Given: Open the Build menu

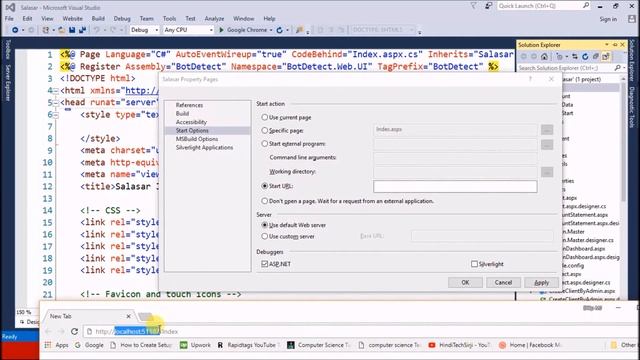Looking at the screenshot, I should coord(98,19).
